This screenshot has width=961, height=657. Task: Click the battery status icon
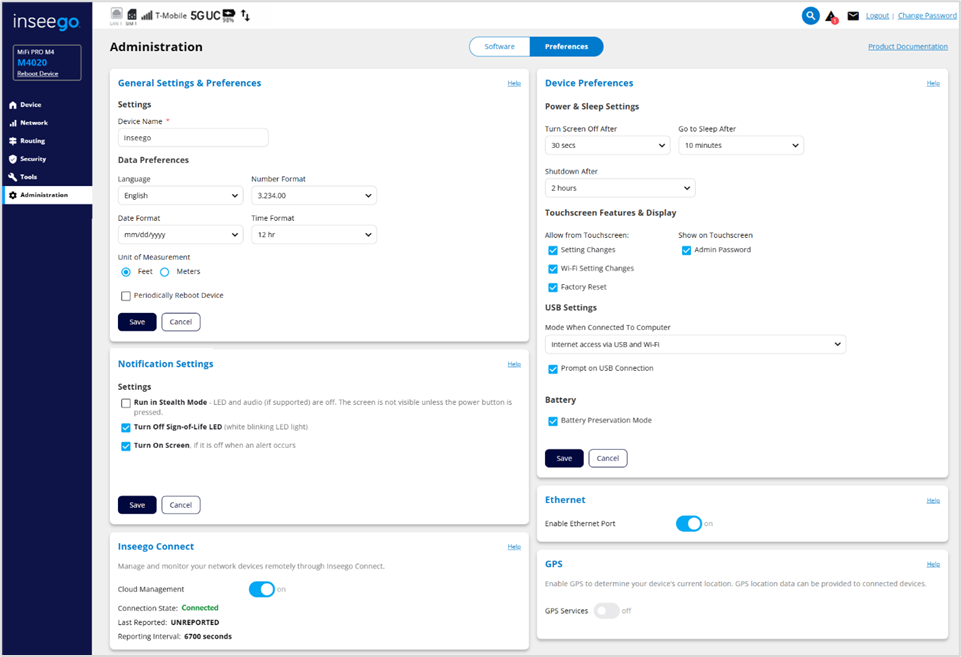[228, 15]
